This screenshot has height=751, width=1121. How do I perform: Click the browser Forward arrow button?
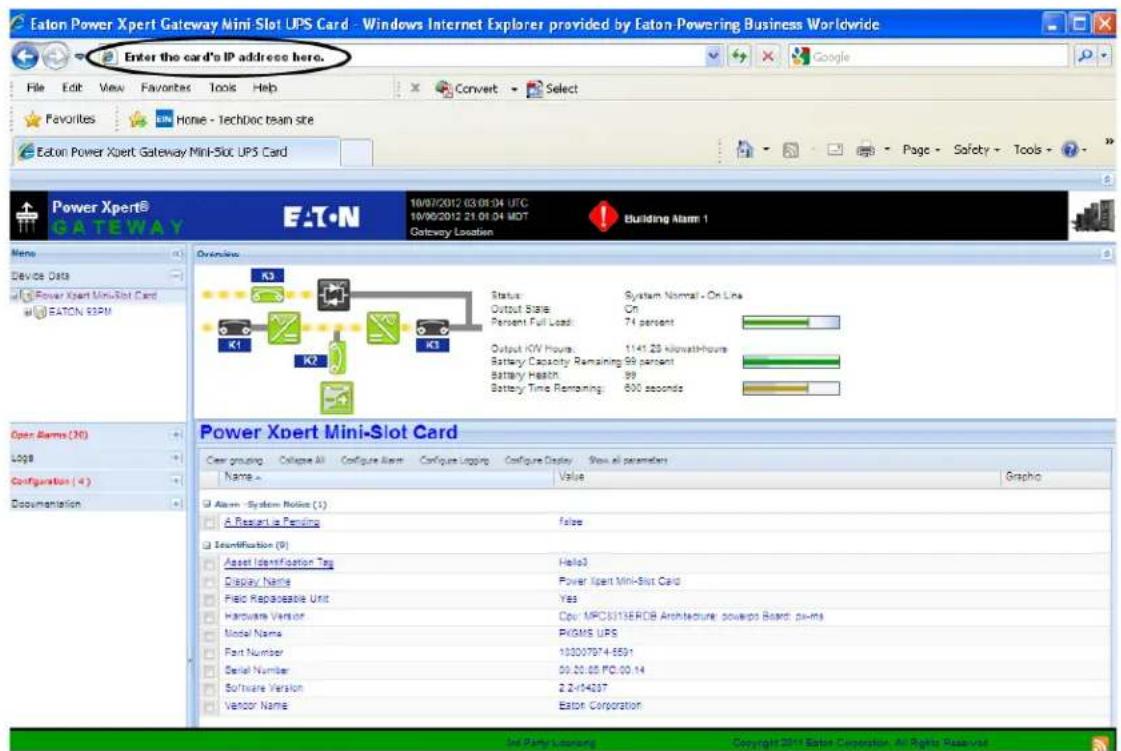click(56, 57)
